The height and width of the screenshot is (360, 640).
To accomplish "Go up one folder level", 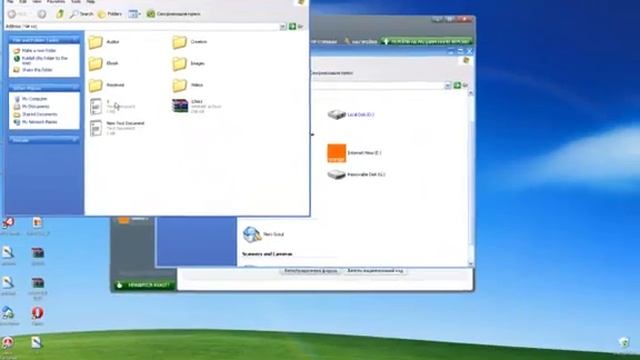I will [60, 14].
